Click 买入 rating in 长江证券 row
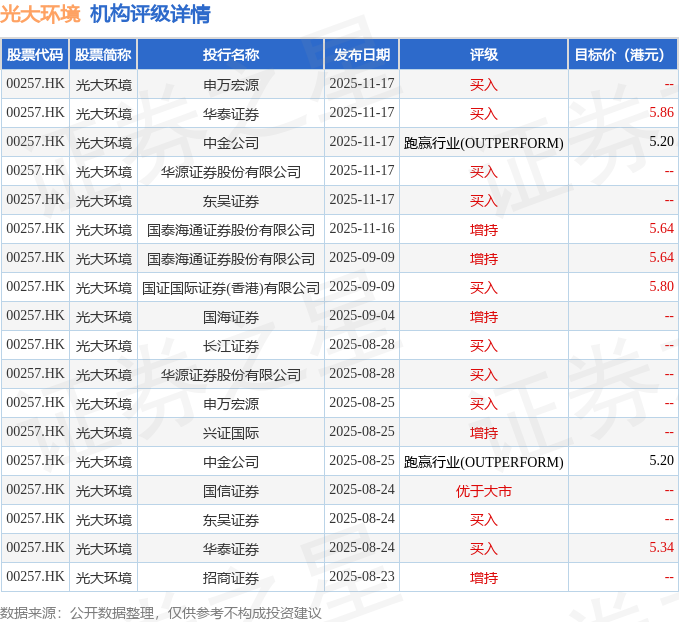The height and width of the screenshot is (622, 679). pyautogui.click(x=484, y=346)
